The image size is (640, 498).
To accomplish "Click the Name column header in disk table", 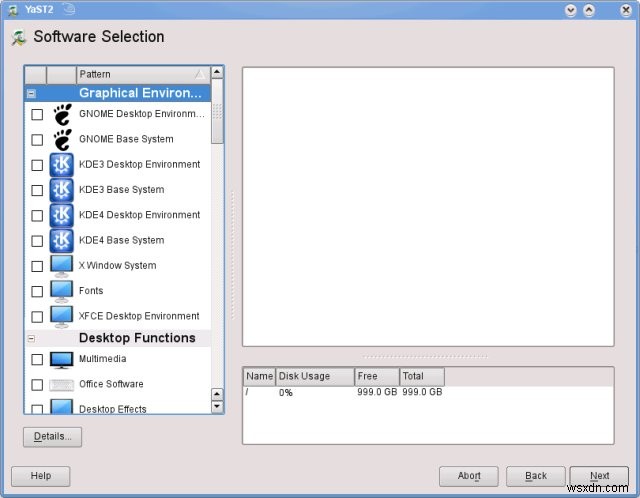I will click(260, 376).
